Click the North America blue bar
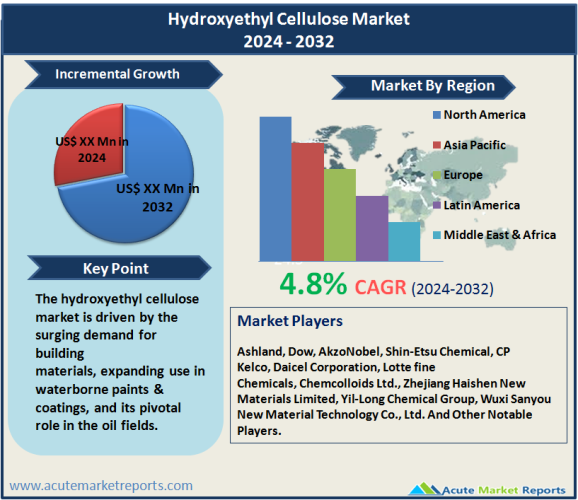 (x=275, y=189)
